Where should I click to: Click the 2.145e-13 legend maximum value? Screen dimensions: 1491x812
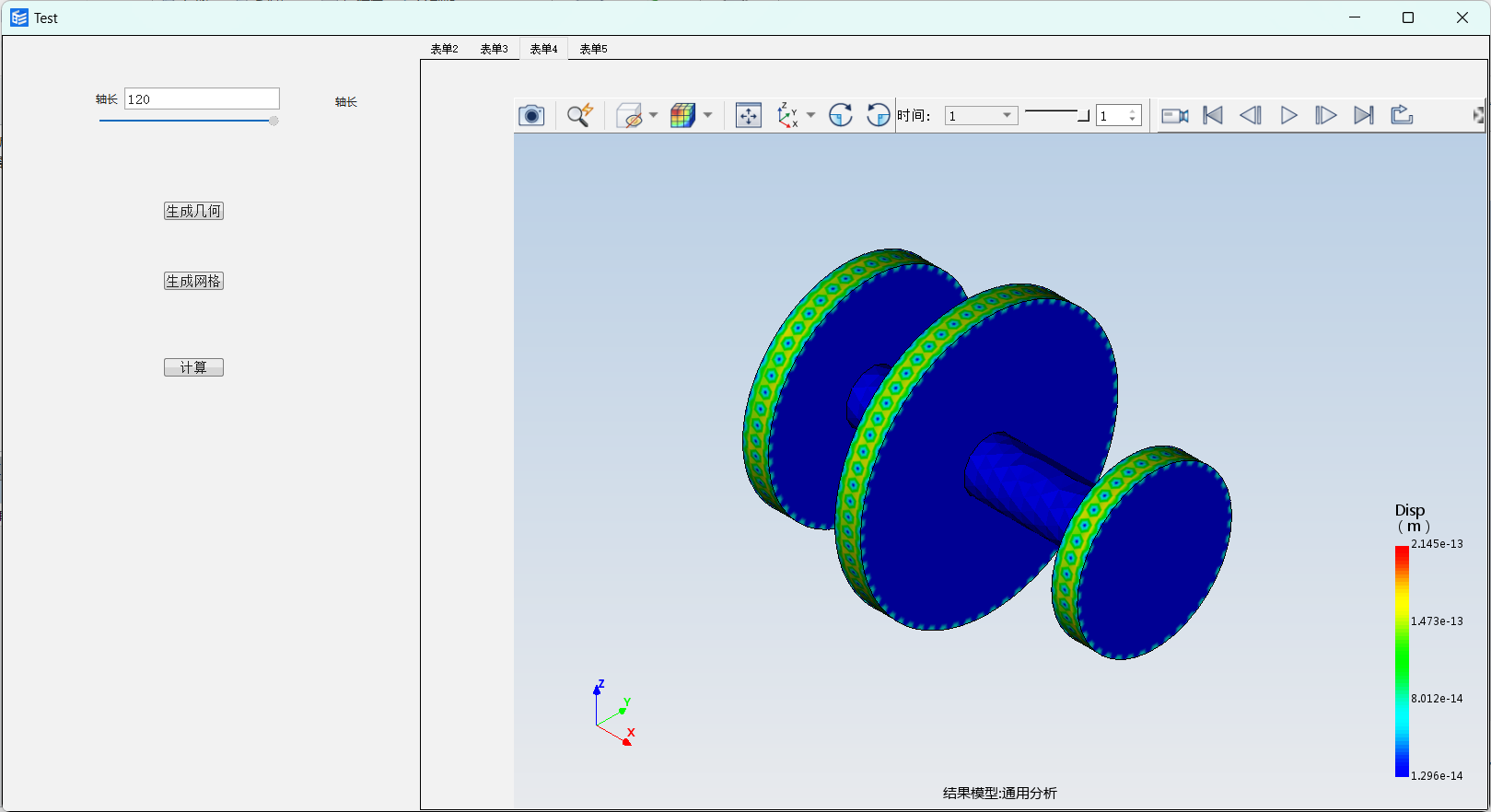point(1437,544)
